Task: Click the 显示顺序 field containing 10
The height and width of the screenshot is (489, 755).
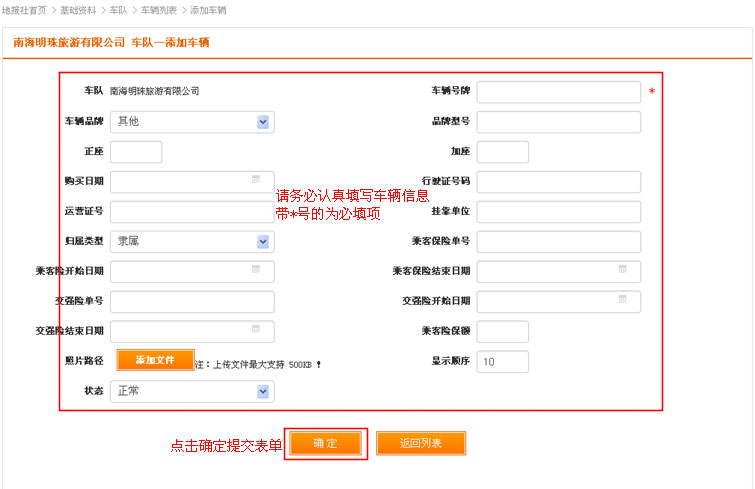Action: click(503, 362)
